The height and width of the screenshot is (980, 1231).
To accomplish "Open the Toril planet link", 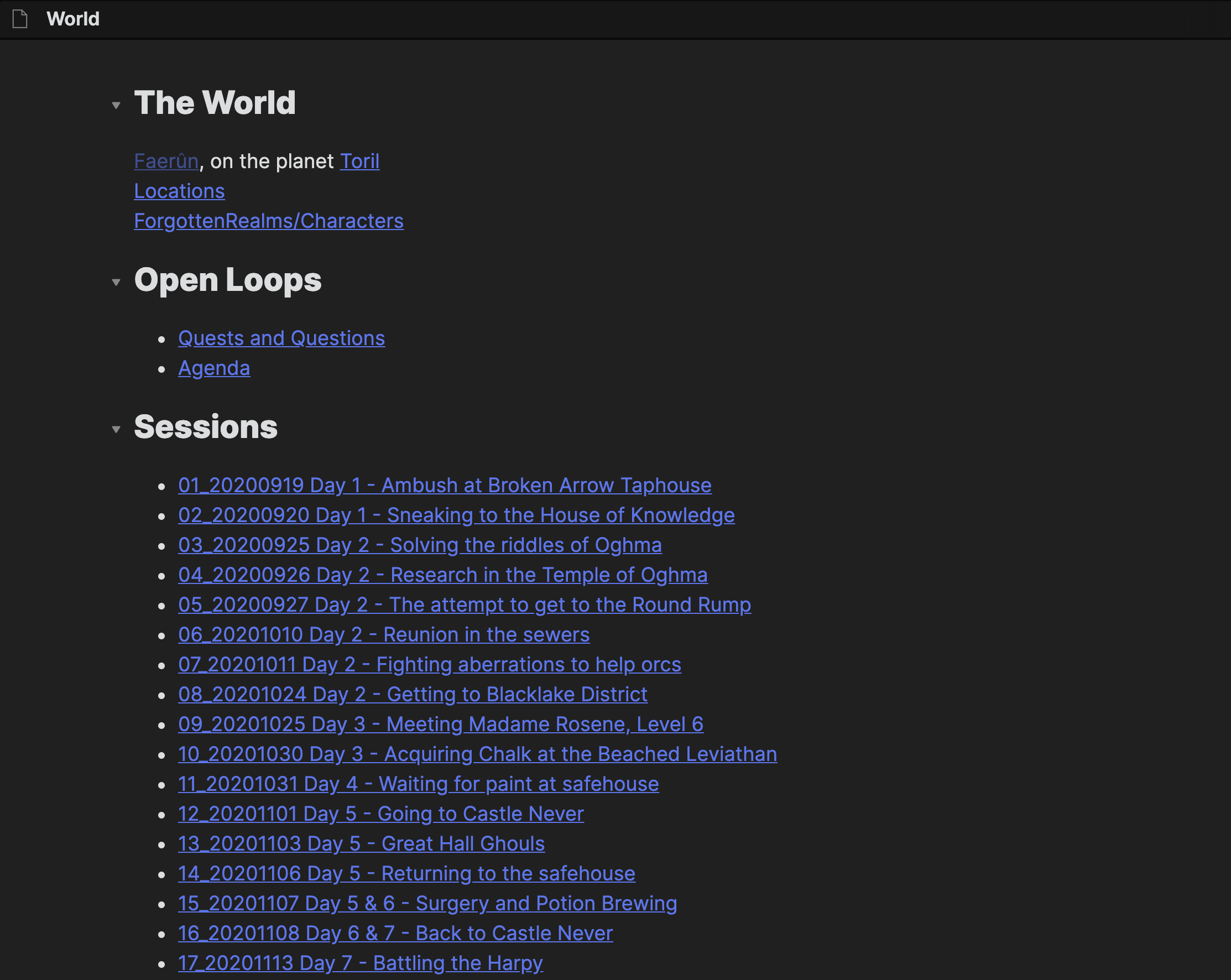I will (x=359, y=161).
